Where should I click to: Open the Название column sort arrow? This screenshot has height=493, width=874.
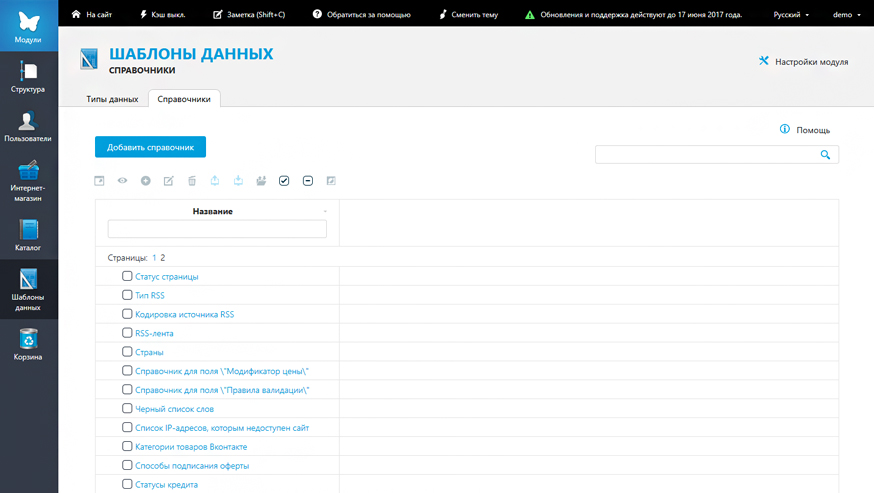tap(325, 211)
